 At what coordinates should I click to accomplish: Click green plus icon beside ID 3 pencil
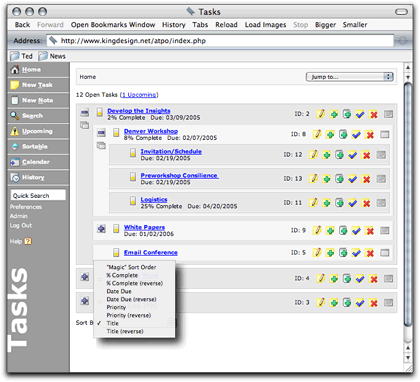click(334, 303)
